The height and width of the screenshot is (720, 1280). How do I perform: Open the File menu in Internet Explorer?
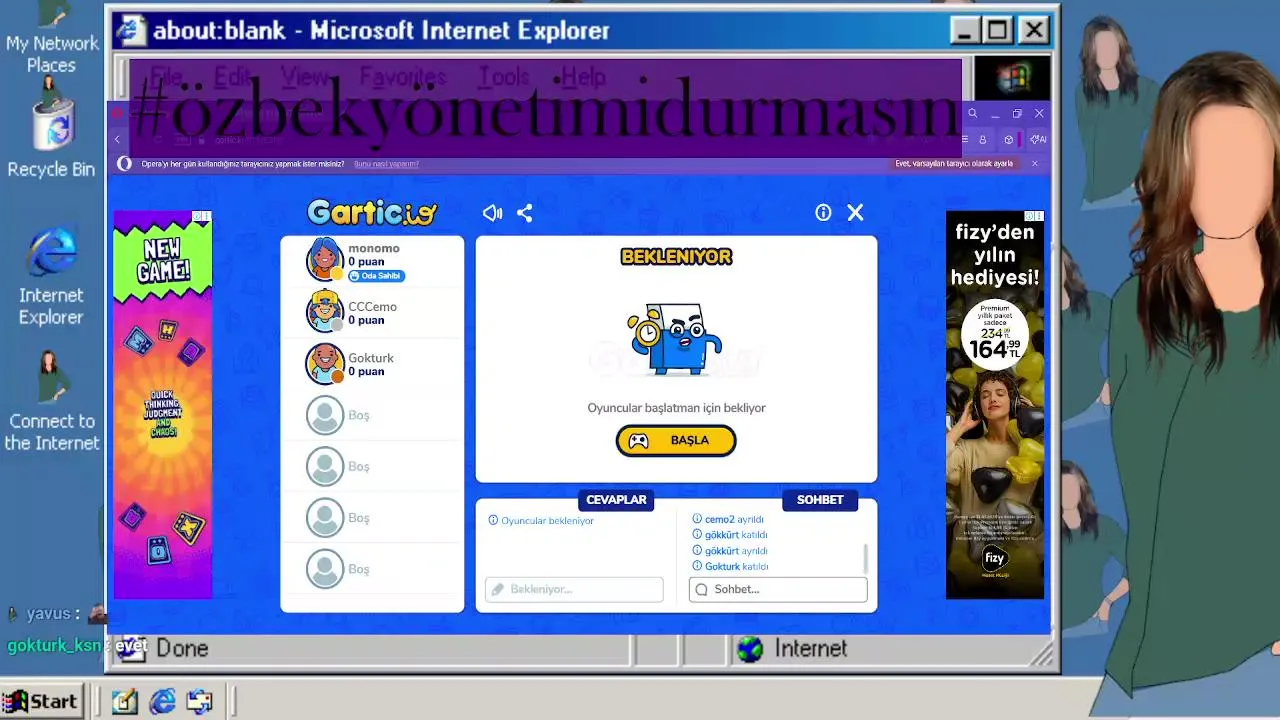166,77
